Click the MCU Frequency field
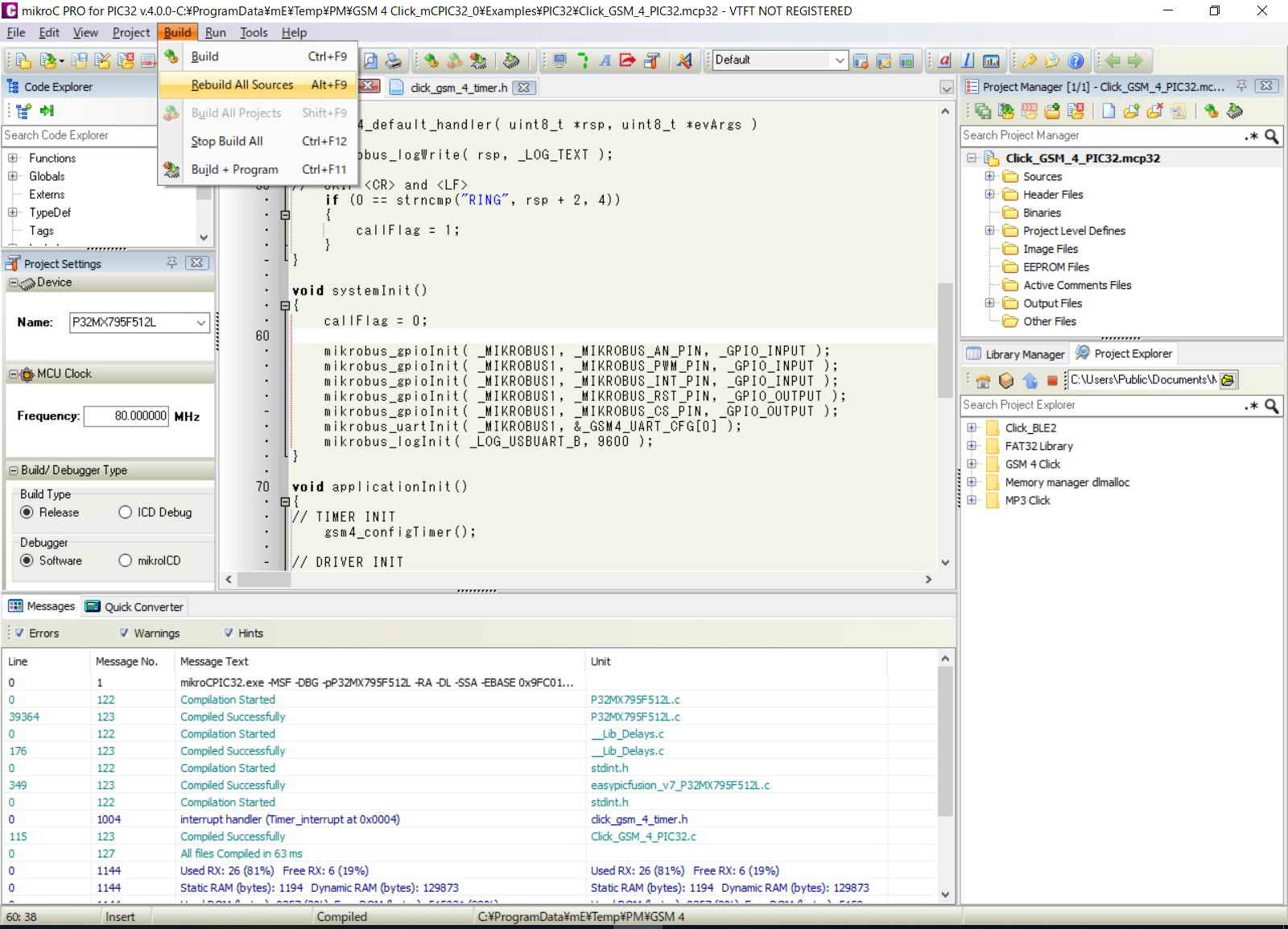The height and width of the screenshot is (929, 1288). click(126, 416)
